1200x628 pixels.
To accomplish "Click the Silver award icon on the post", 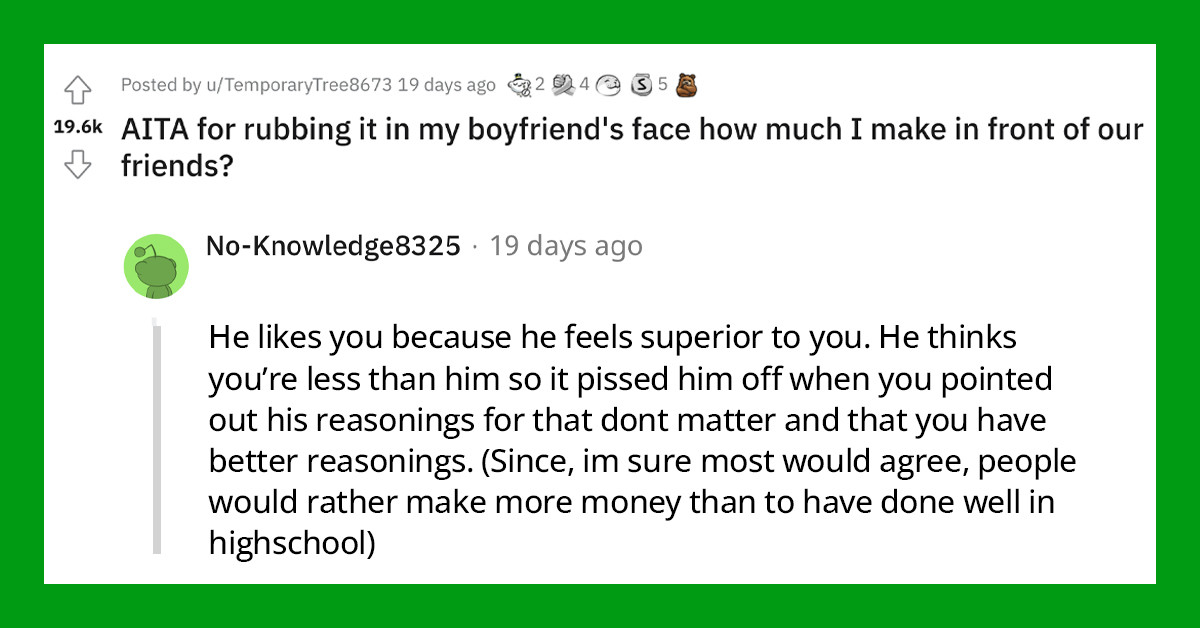I will click(x=640, y=85).
